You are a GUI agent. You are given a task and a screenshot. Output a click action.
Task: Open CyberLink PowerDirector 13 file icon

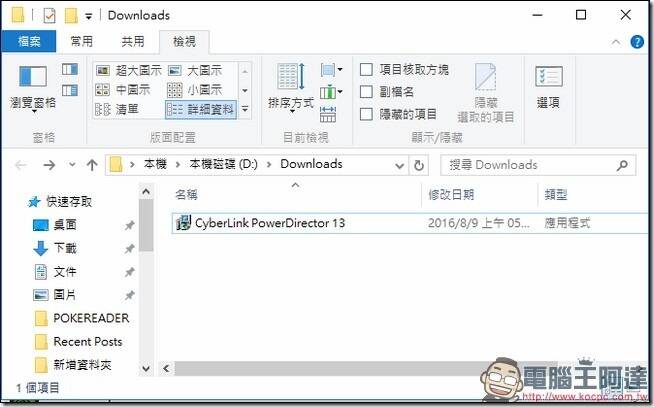183,223
